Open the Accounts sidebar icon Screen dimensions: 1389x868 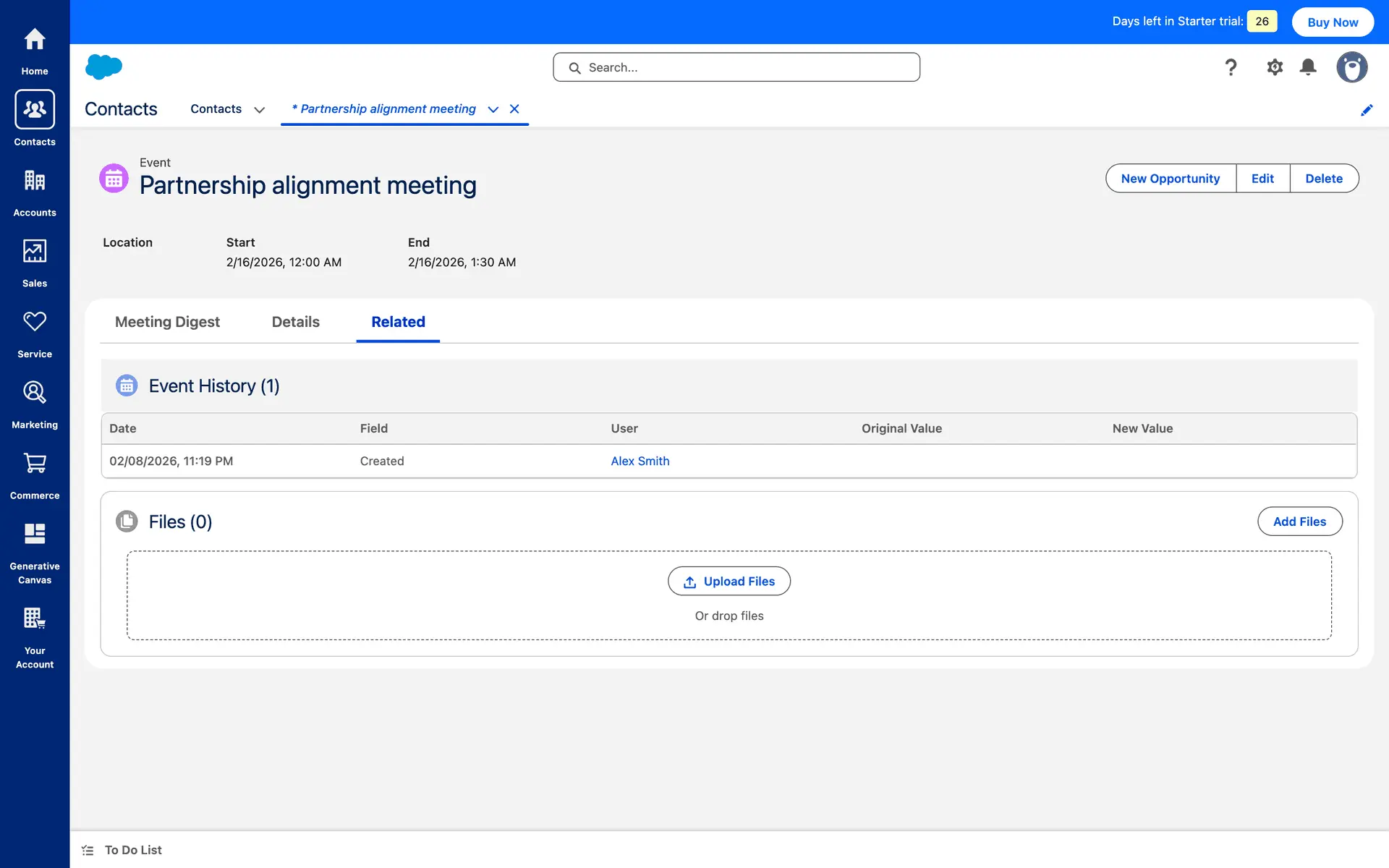(35, 192)
